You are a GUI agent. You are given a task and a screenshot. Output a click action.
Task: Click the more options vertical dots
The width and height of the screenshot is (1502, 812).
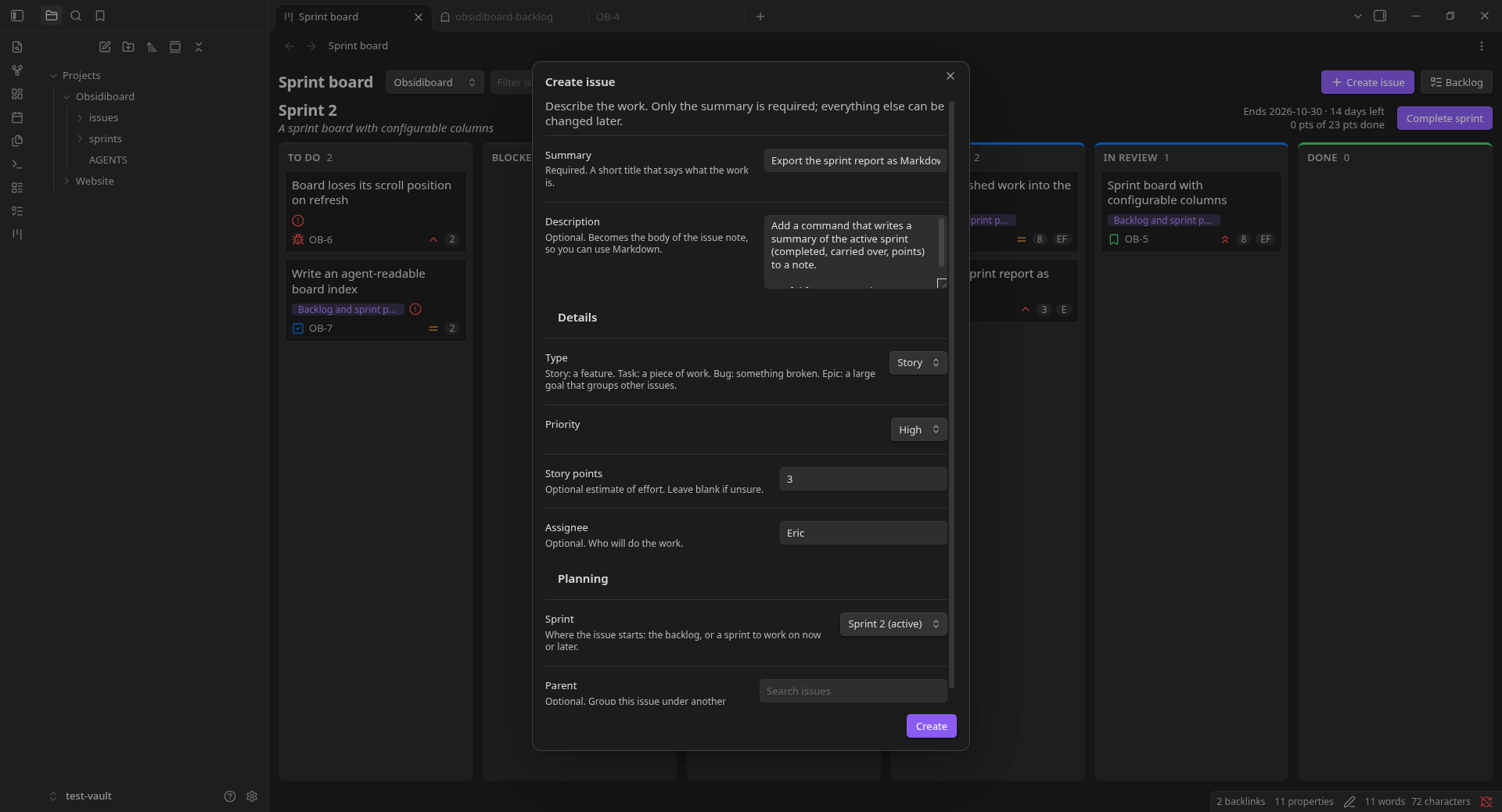(1482, 46)
